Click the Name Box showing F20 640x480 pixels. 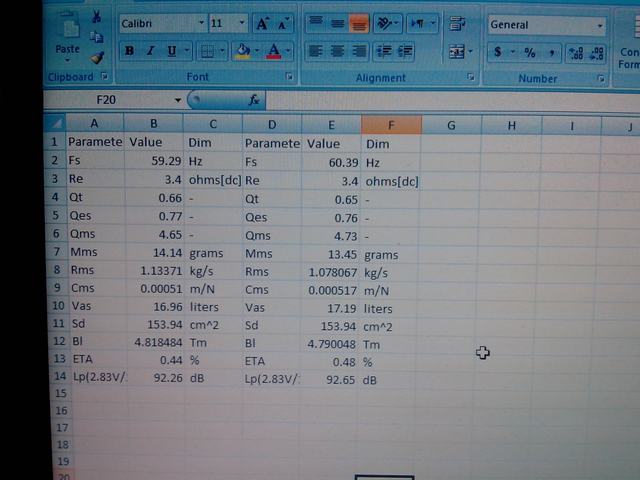(107, 100)
